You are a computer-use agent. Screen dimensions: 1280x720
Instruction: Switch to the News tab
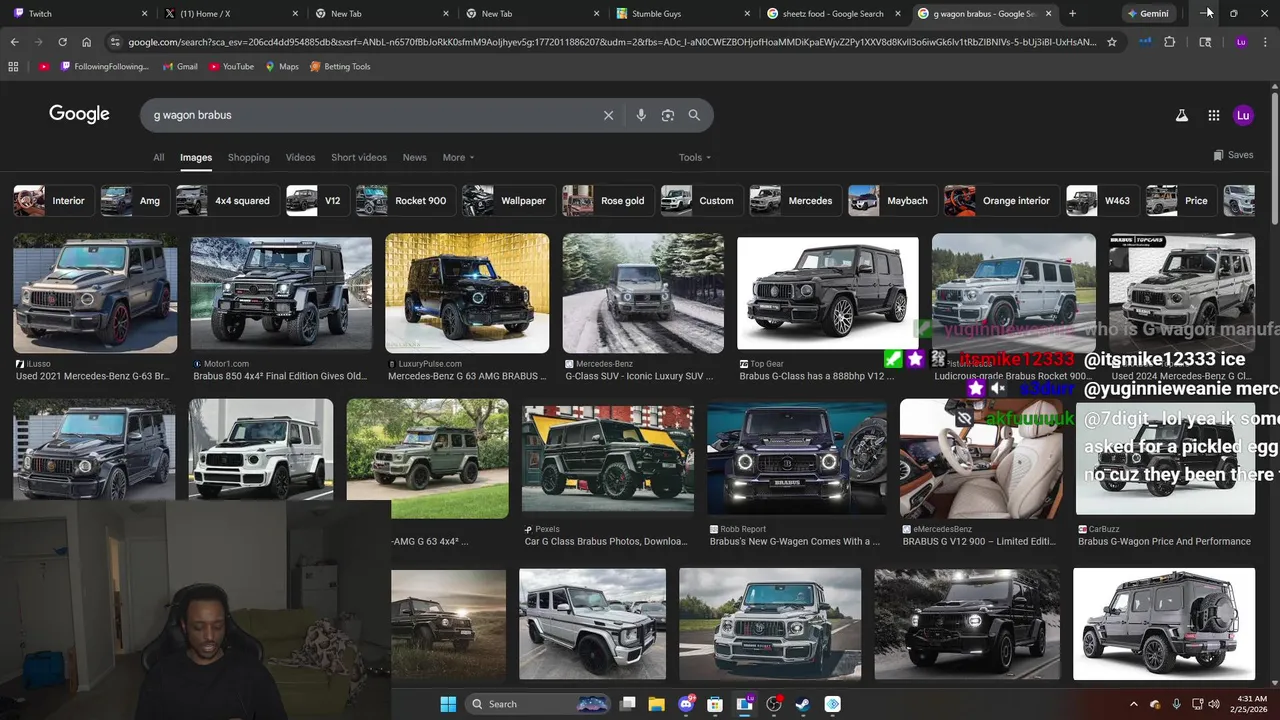pyautogui.click(x=414, y=157)
